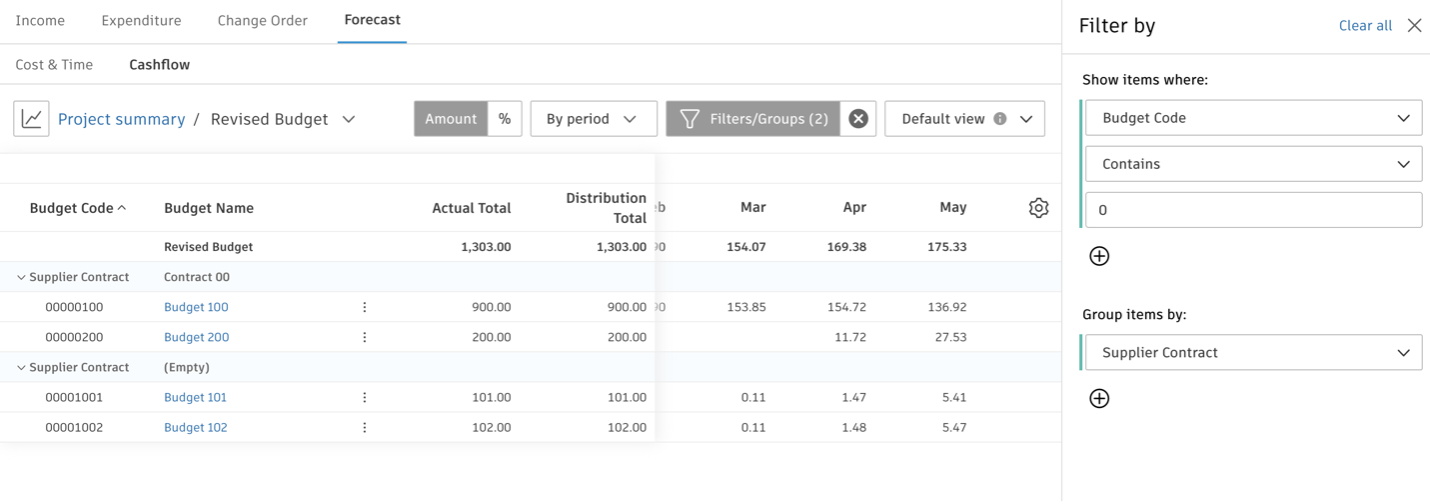Click the Apr value 154.72
This screenshot has width=1430, height=504.
coord(847,307)
